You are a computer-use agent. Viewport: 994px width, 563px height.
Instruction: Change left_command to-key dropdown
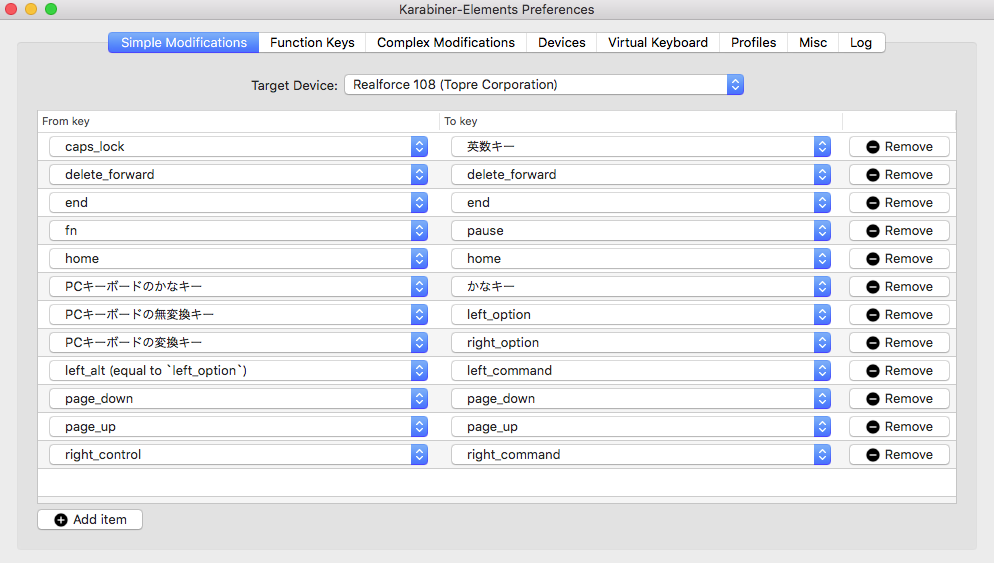(641, 370)
